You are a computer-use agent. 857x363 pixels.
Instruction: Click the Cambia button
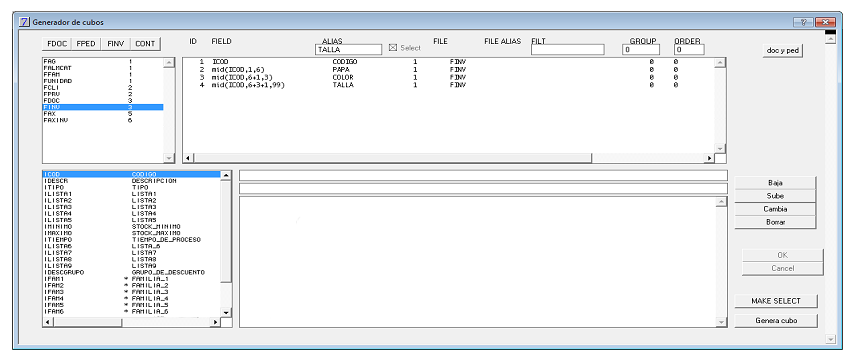click(775, 209)
